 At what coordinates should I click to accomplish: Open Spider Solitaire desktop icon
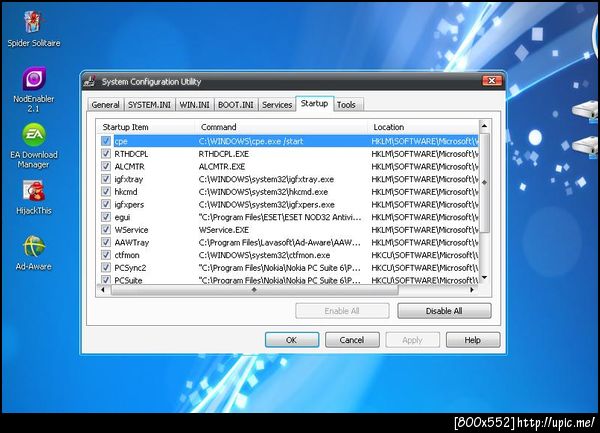[x=33, y=29]
